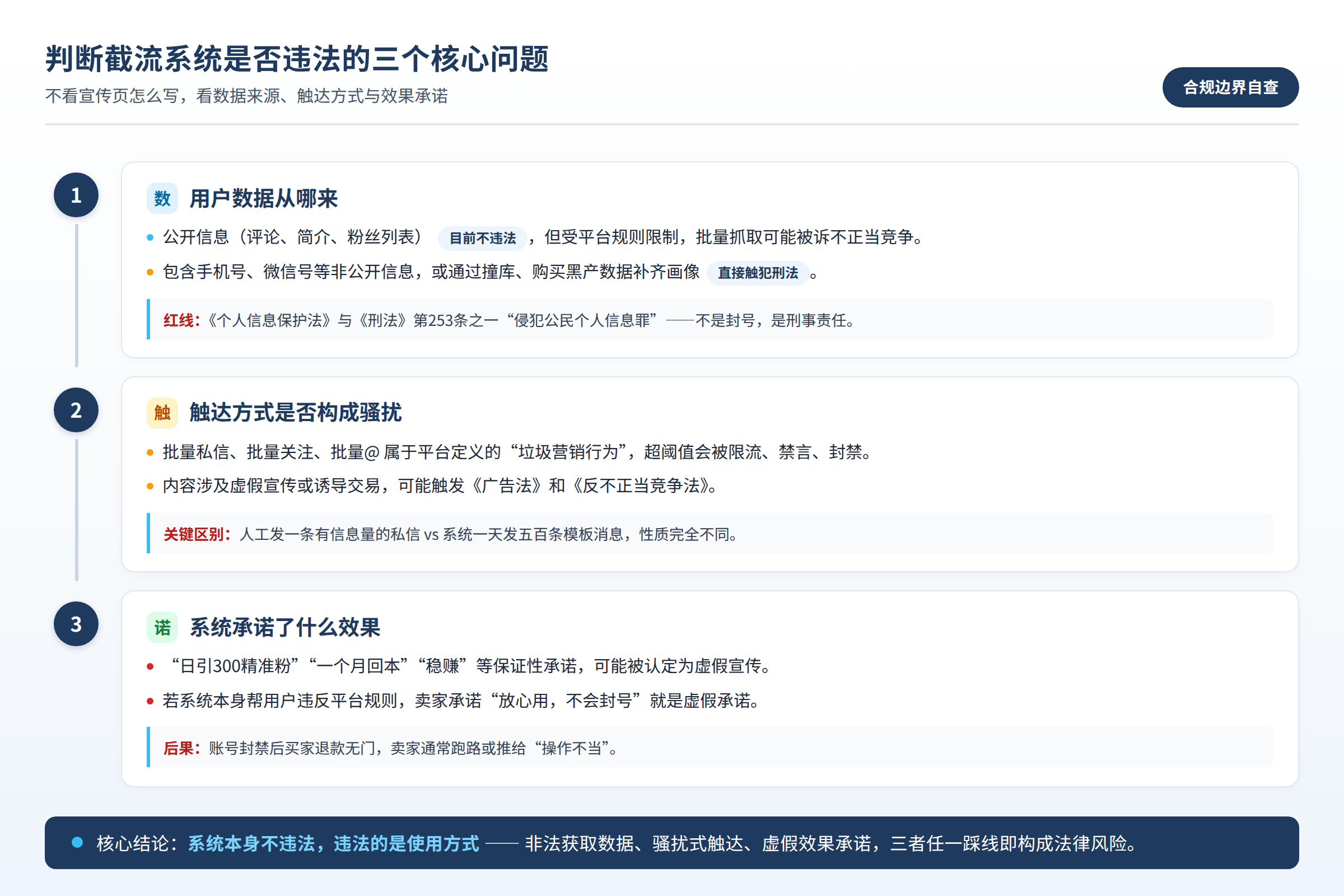Click the main title 判断截流系统是否违法的三个核心问题
The height and width of the screenshot is (896, 1344).
pyautogui.click(x=297, y=59)
